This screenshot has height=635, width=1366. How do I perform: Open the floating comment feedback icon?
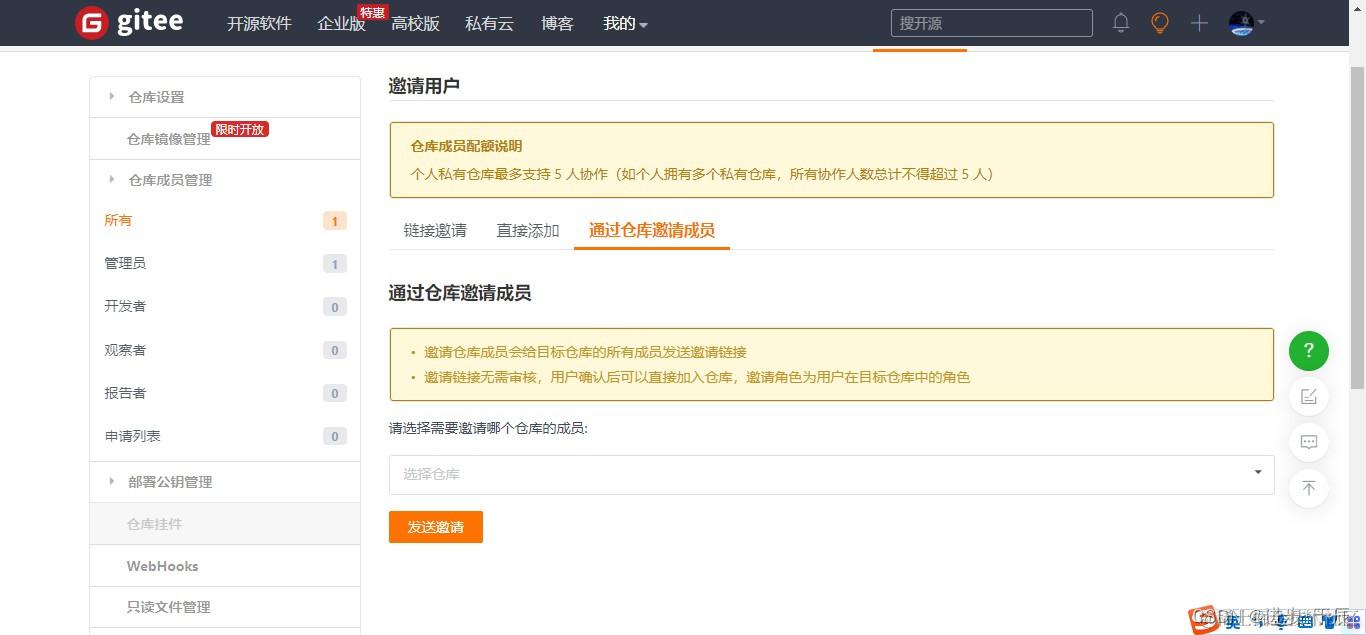(1308, 442)
